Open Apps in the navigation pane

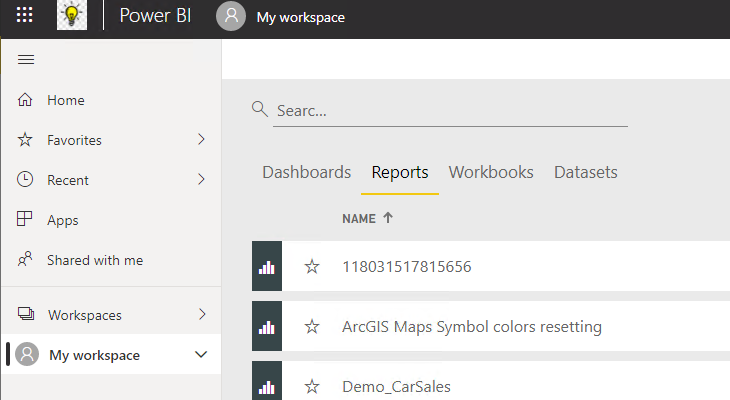pyautogui.click(x=63, y=220)
